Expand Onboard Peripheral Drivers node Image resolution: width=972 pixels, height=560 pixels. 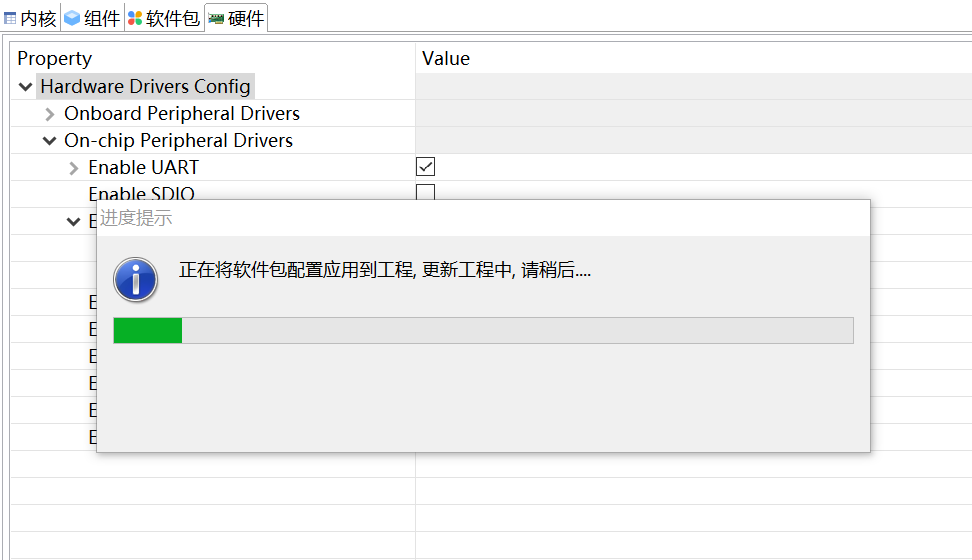[x=50, y=114]
